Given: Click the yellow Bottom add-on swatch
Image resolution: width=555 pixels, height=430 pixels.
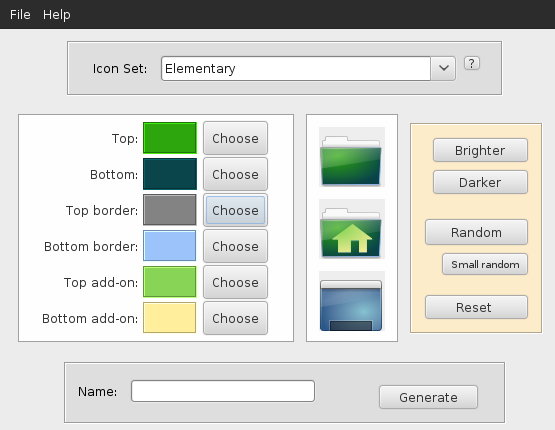Looking at the screenshot, I should (170, 318).
